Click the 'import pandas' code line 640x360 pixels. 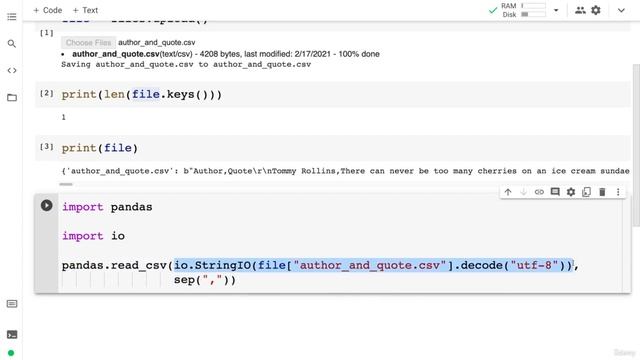point(107,207)
